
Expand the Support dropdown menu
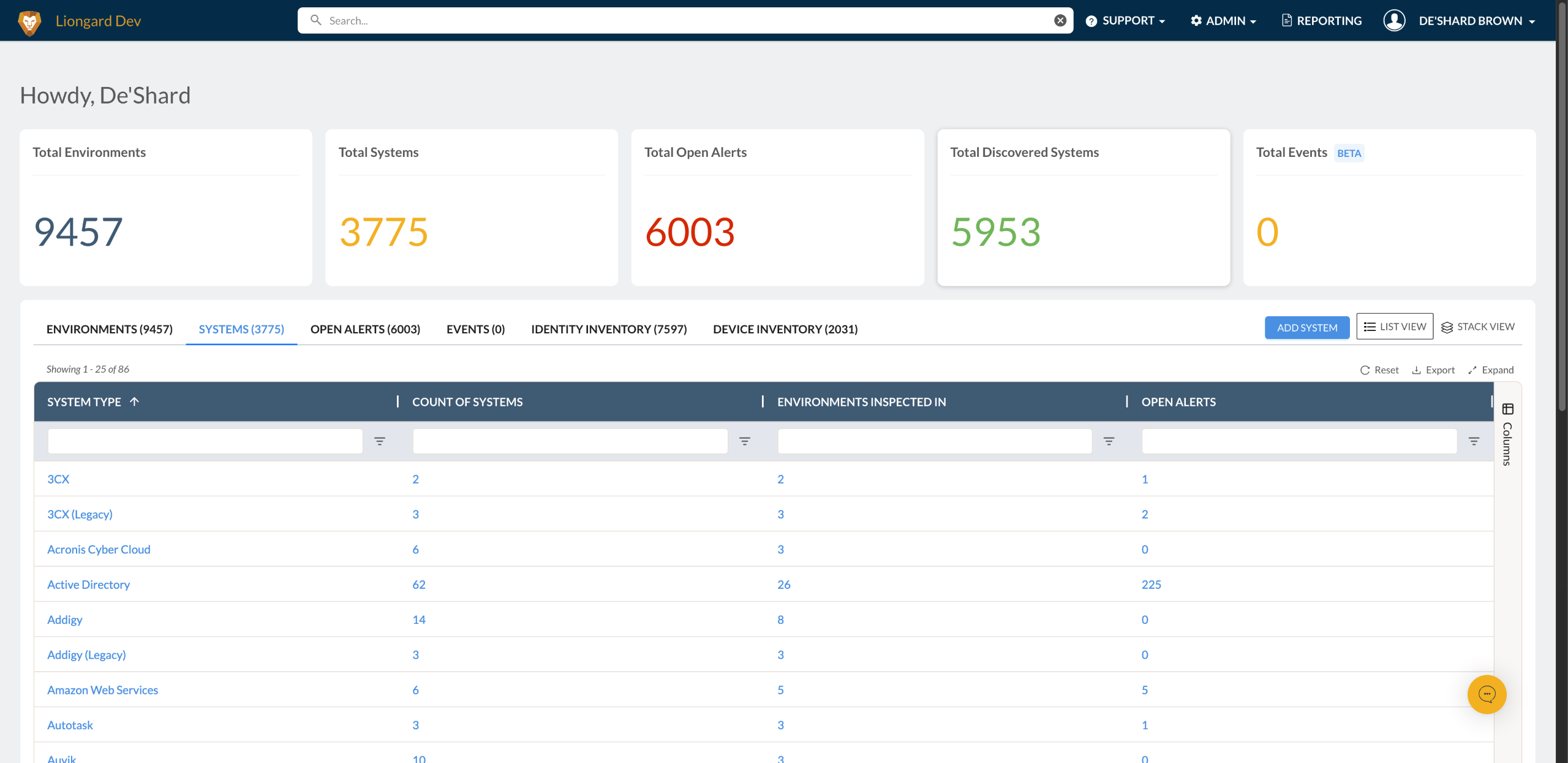click(x=1126, y=21)
